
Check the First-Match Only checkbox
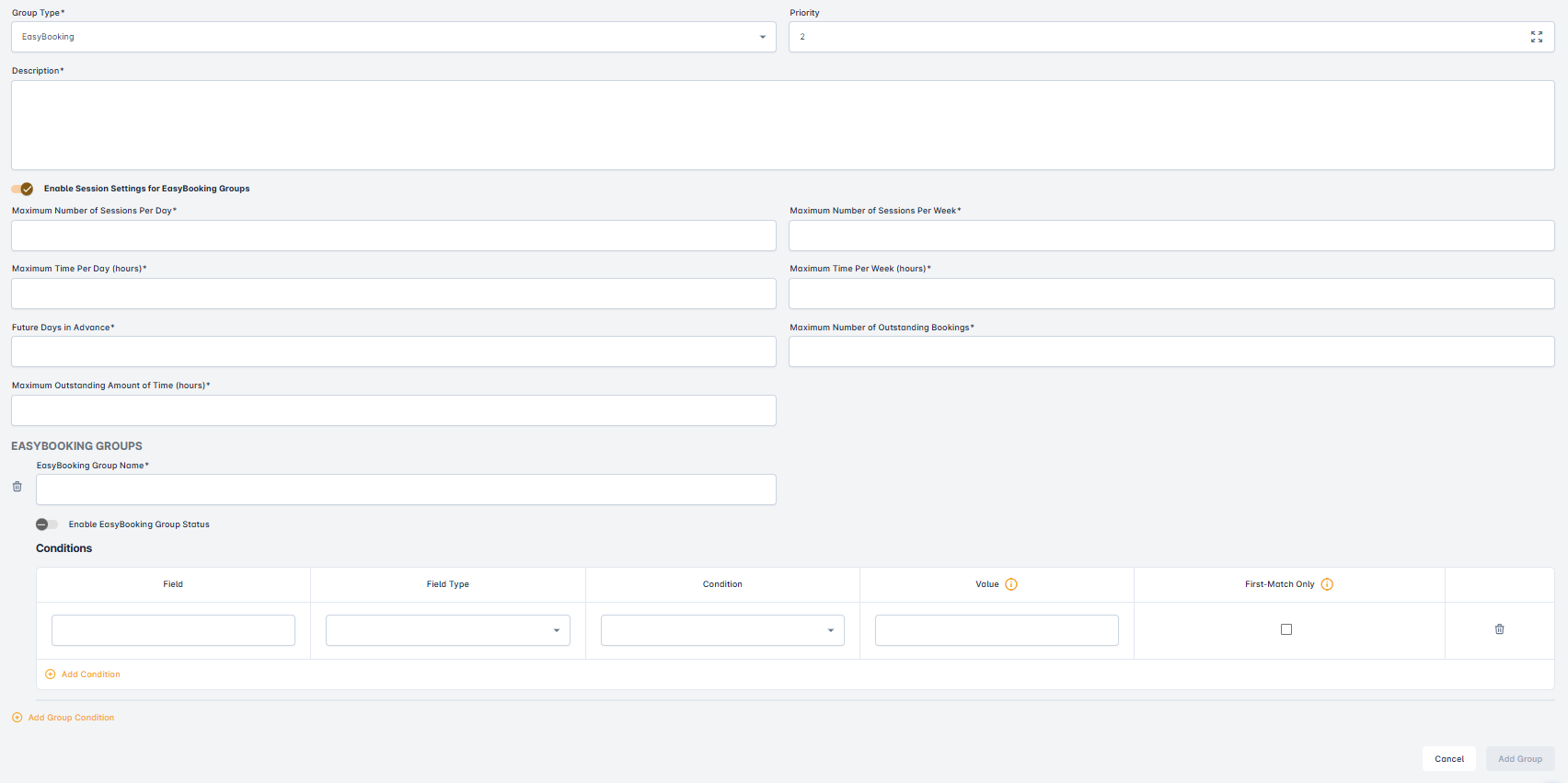coord(1286,629)
